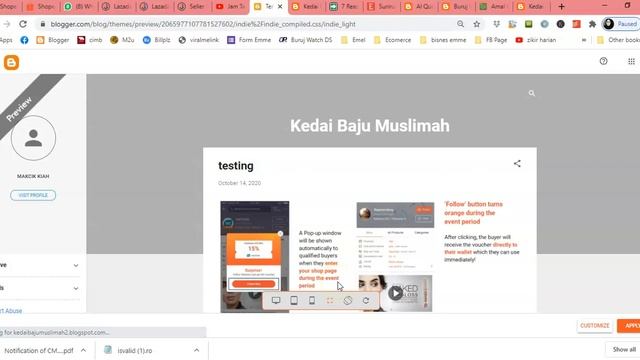Click the browser zoom magnifier icon
The width and height of the screenshot is (640, 360).
(x=460, y=24)
